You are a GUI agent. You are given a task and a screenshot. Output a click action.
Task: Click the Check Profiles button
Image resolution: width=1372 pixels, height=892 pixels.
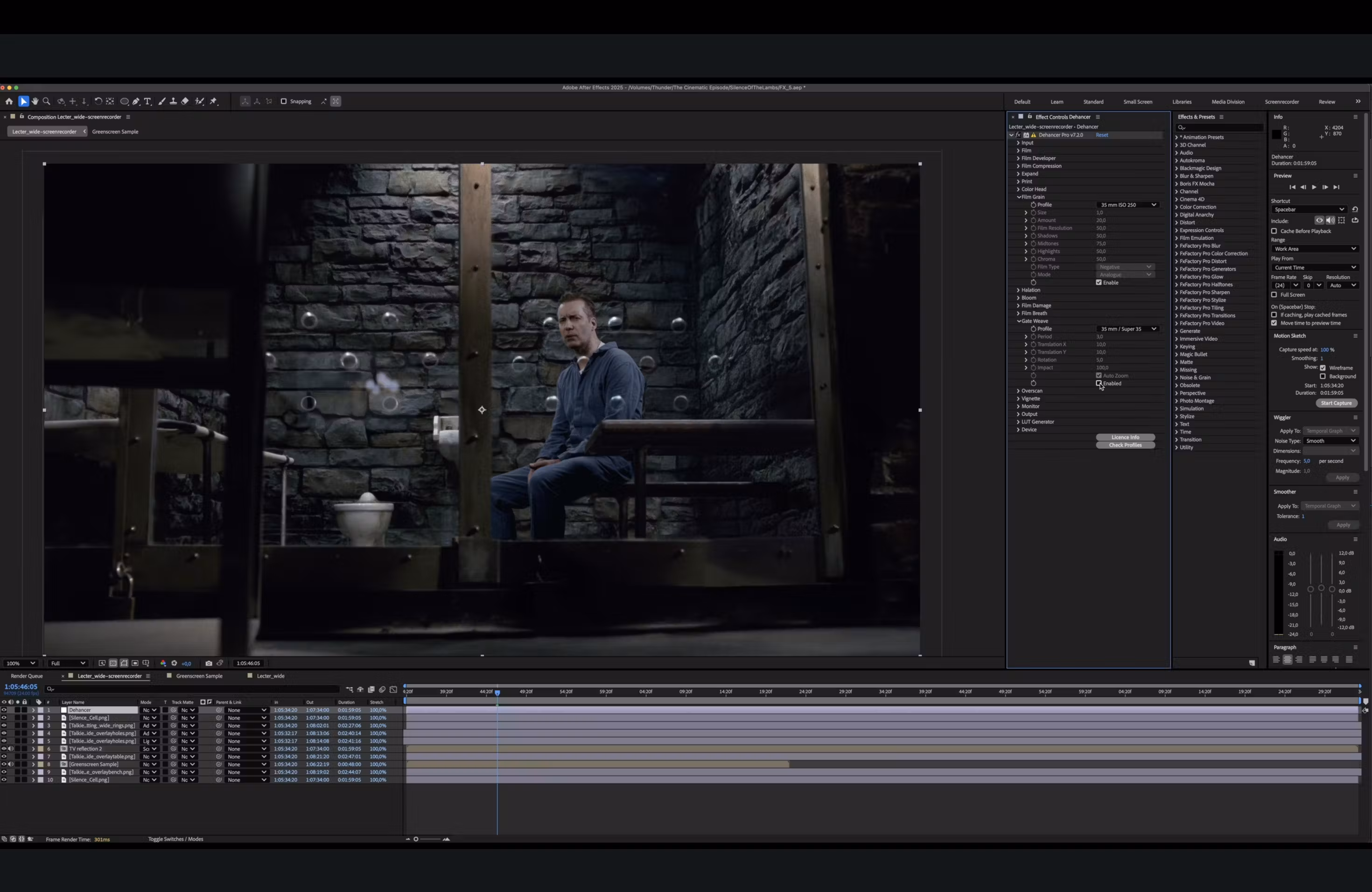[x=1125, y=445]
